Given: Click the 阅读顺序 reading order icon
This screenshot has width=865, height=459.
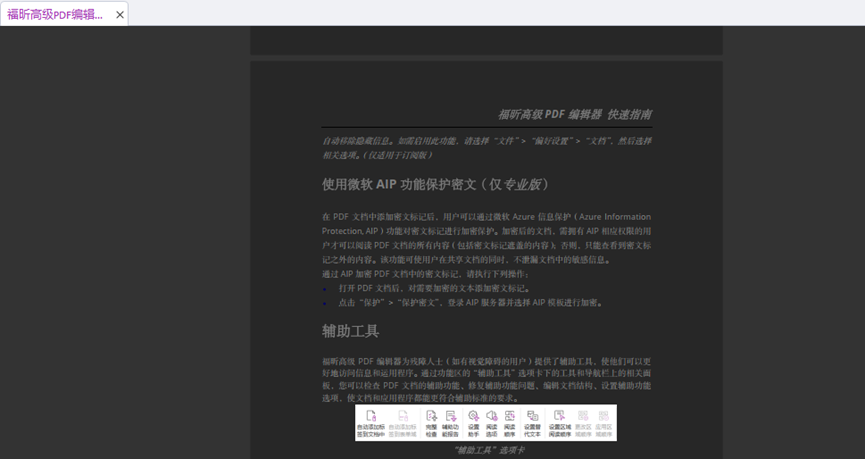Looking at the screenshot, I should (x=510, y=422).
